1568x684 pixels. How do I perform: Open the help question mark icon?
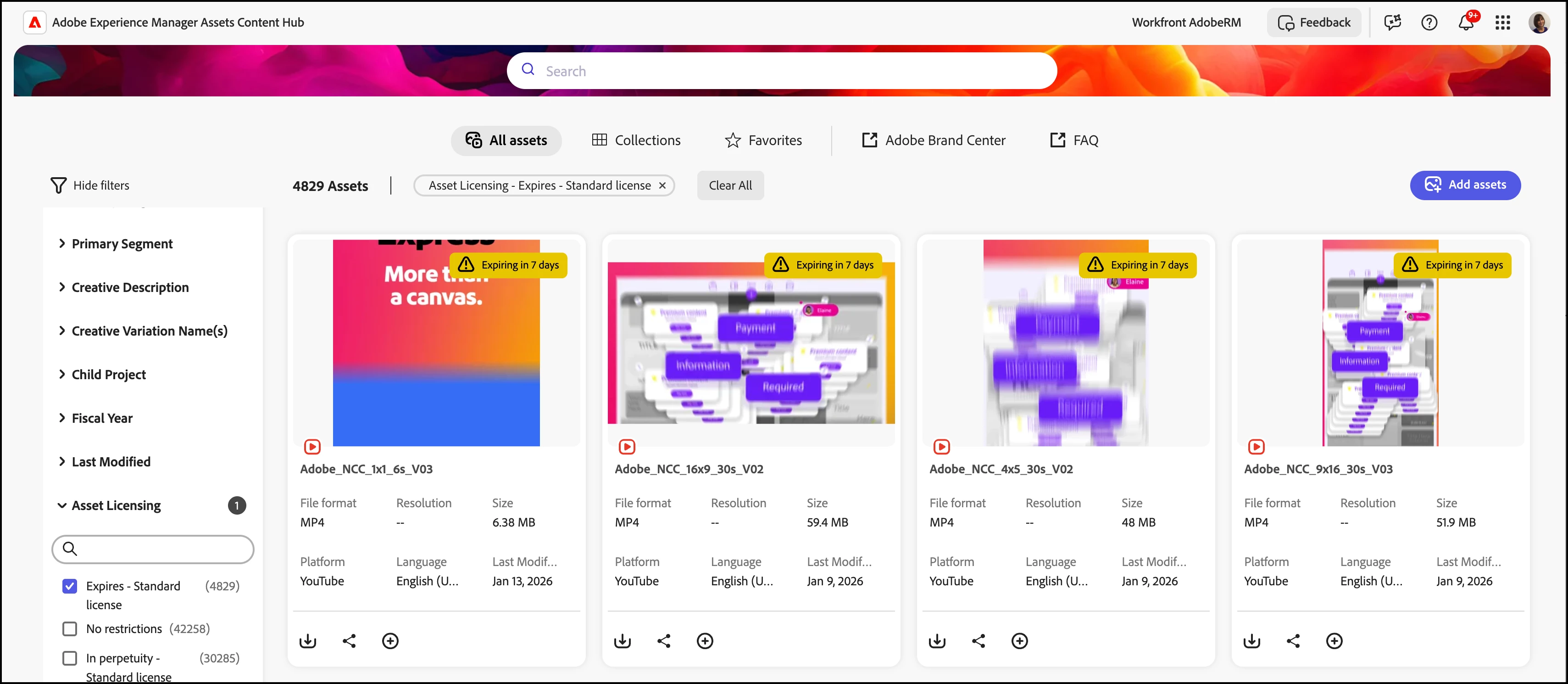tap(1429, 23)
